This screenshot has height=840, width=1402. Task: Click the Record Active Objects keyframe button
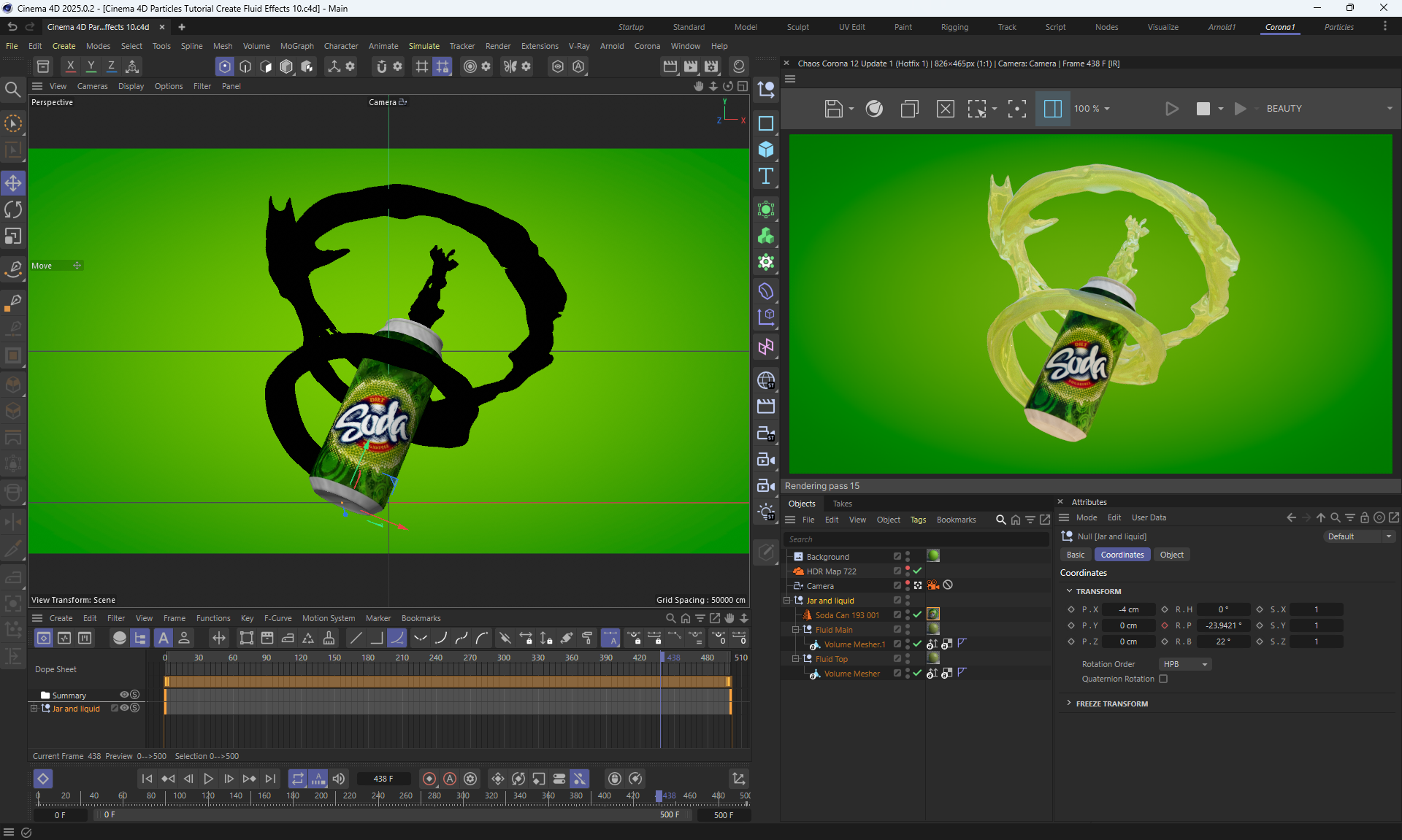click(x=429, y=779)
